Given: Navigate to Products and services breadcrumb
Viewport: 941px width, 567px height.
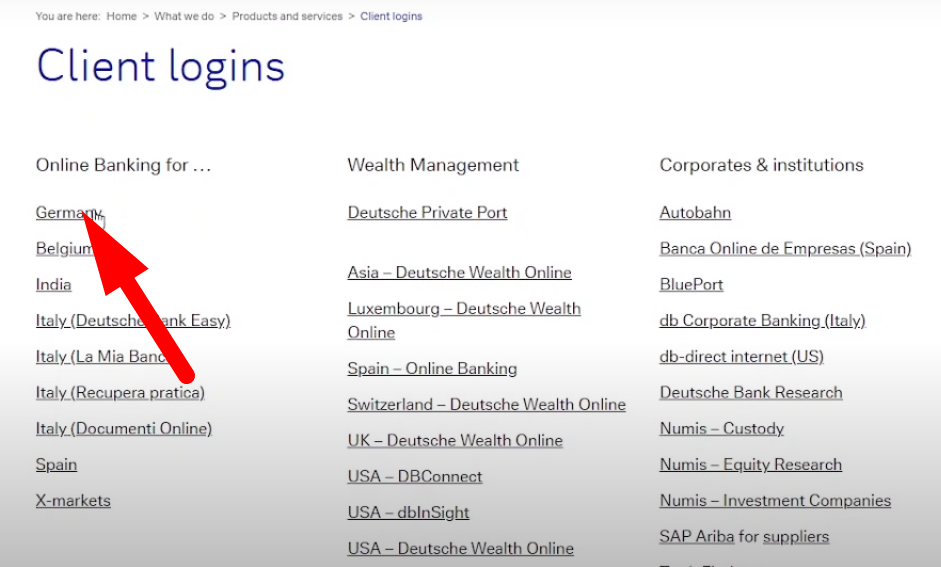Looking at the screenshot, I should (x=287, y=16).
